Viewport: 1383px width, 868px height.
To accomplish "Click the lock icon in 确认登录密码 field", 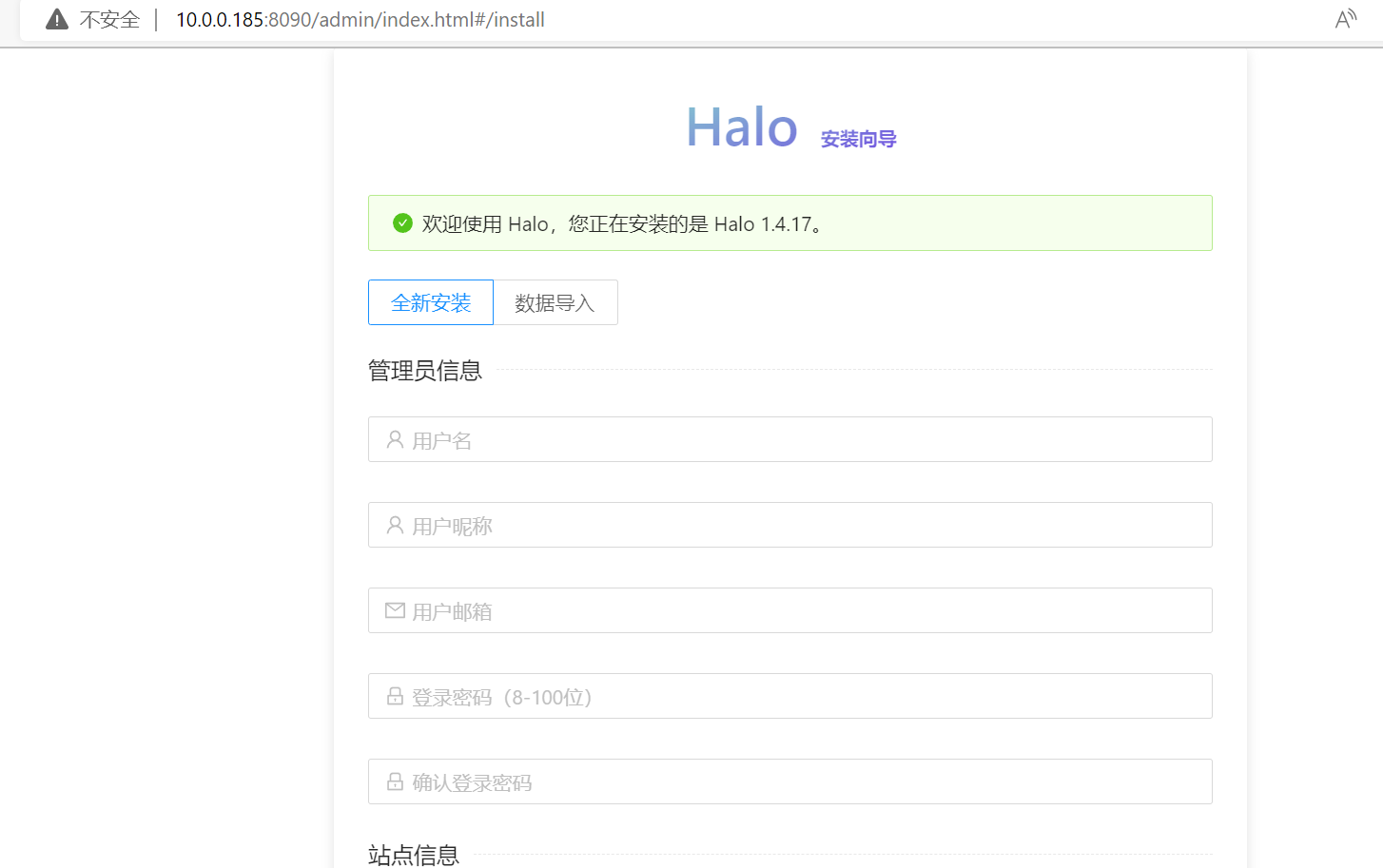I will click(x=395, y=781).
